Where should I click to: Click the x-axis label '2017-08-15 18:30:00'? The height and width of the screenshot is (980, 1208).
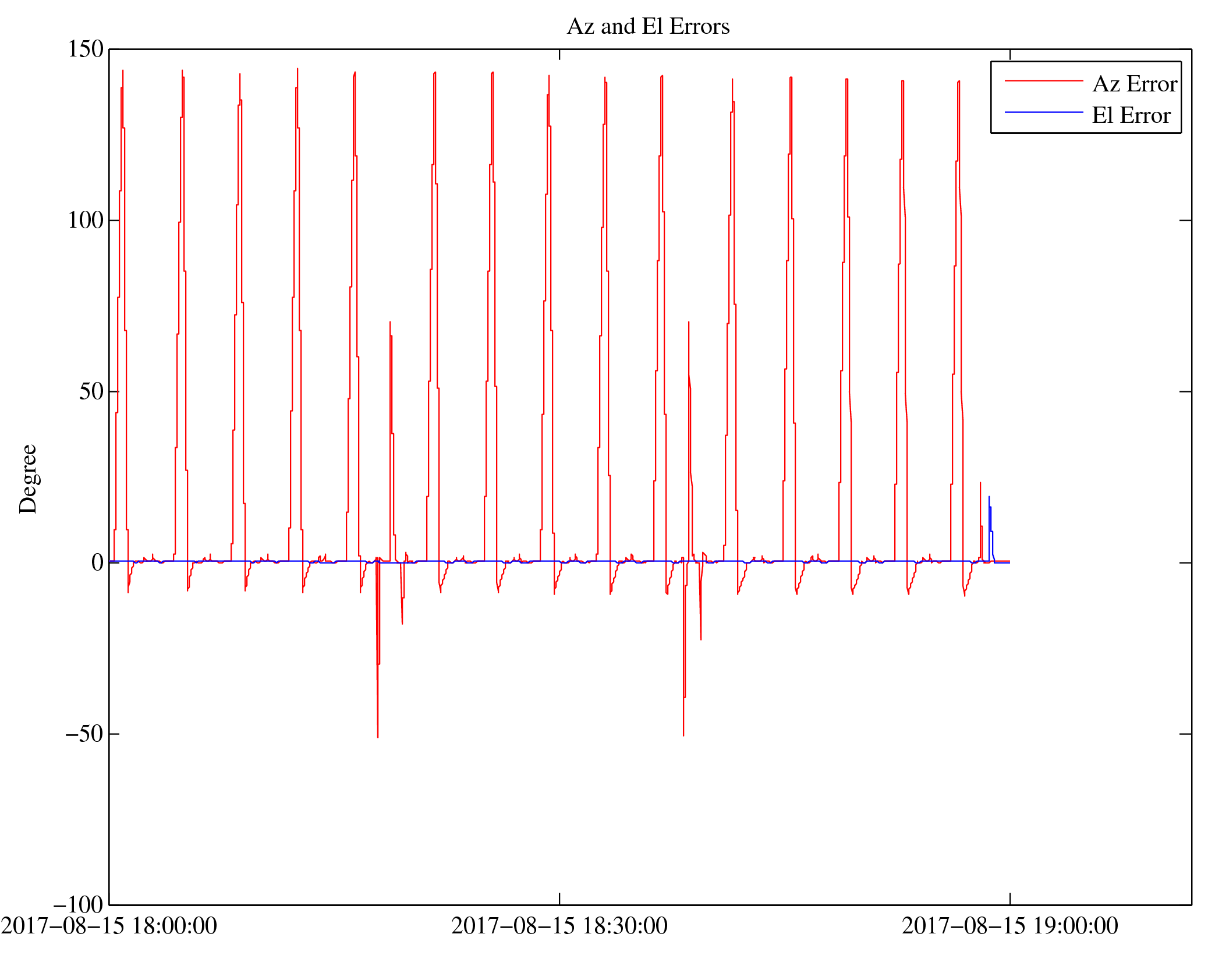(559, 926)
